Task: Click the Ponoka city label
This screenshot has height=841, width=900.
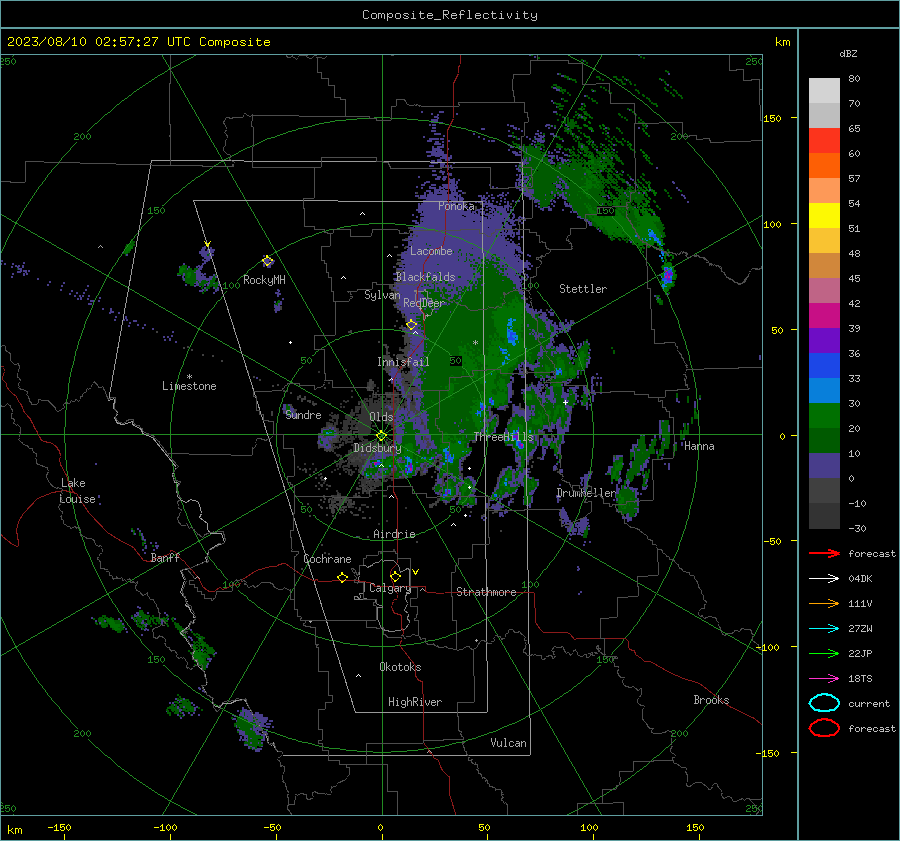Action: click(456, 206)
